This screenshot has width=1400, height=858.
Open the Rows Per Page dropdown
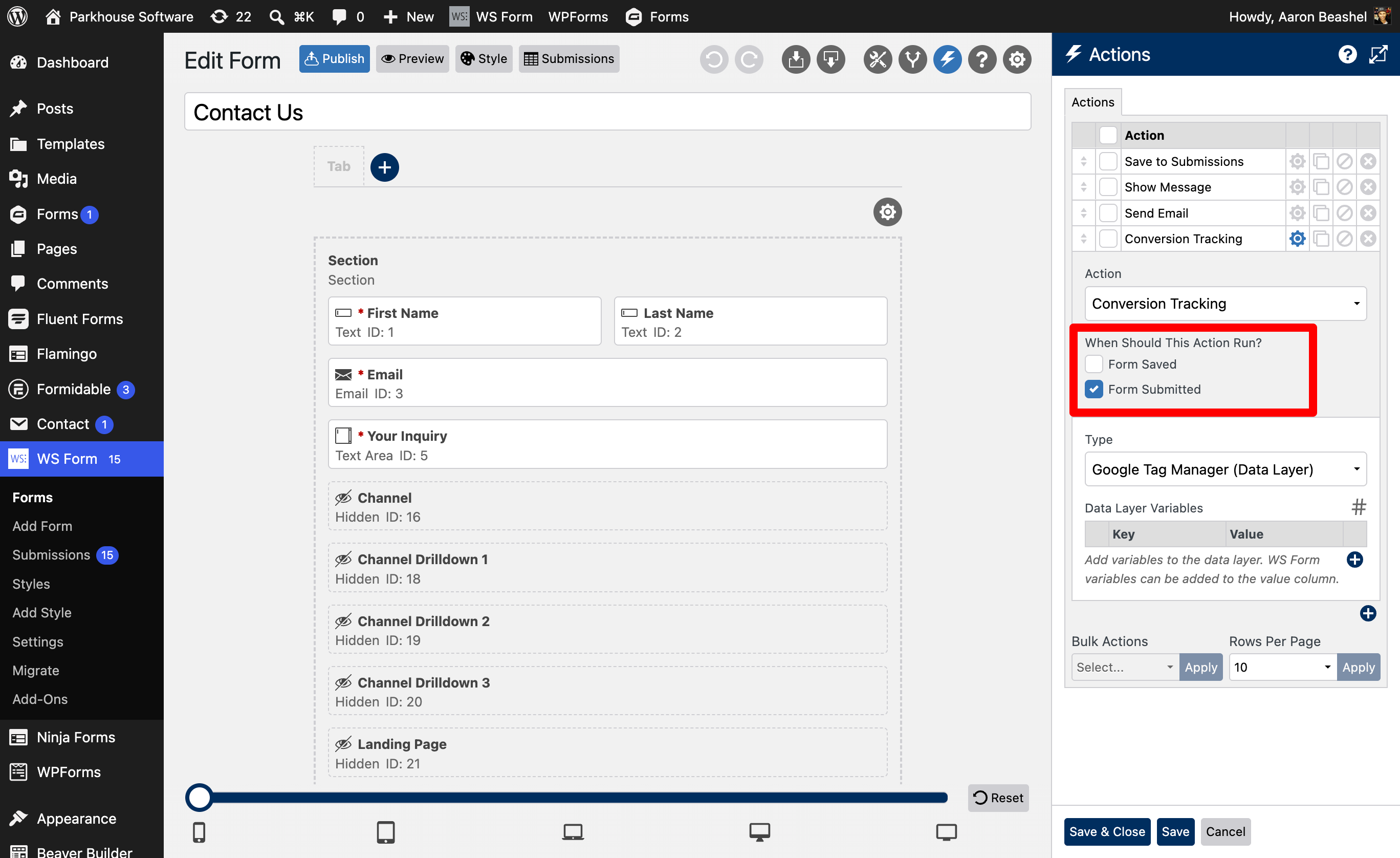[x=1282, y=667]
